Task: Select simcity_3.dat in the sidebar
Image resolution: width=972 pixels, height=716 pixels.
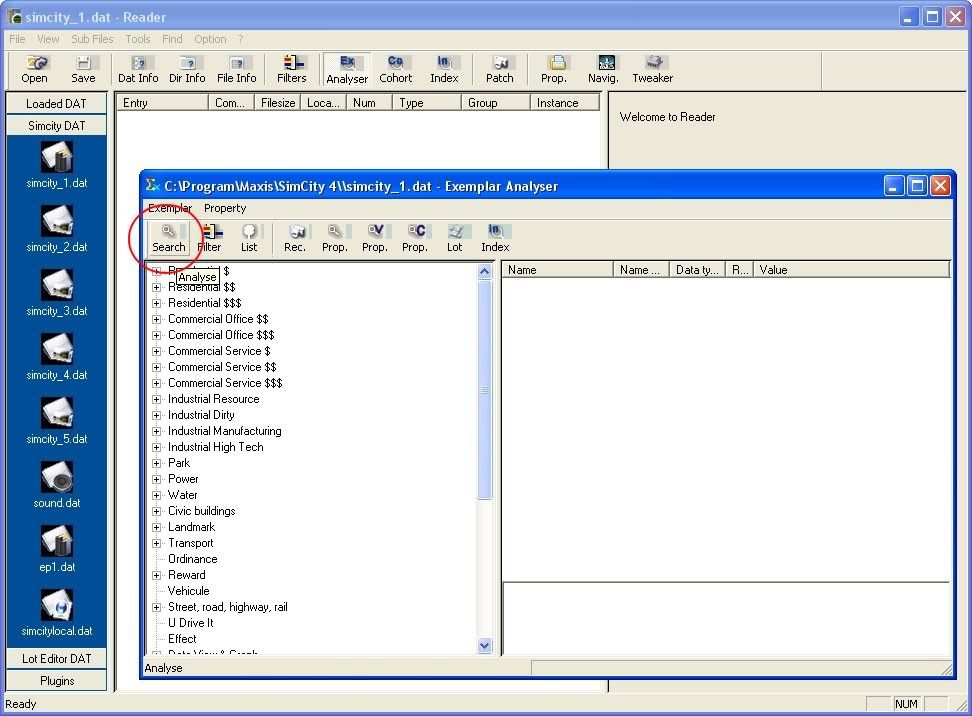Action: coord(57,293)
